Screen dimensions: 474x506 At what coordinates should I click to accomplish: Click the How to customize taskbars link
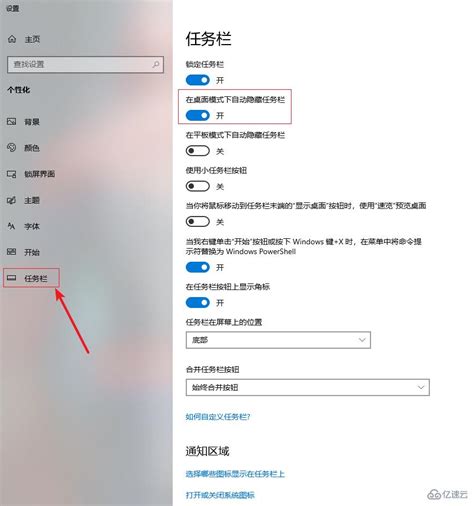click(x=218, y=417)
